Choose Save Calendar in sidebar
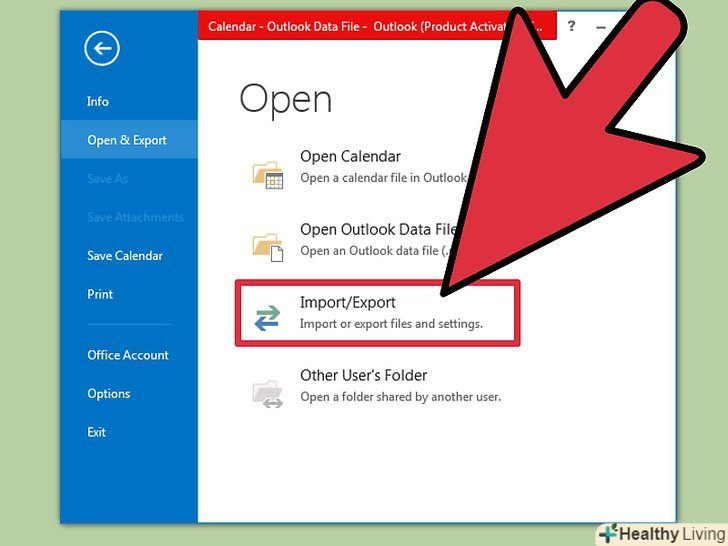Viewport: 728px width, 546px height. click(x=125, y=255)
